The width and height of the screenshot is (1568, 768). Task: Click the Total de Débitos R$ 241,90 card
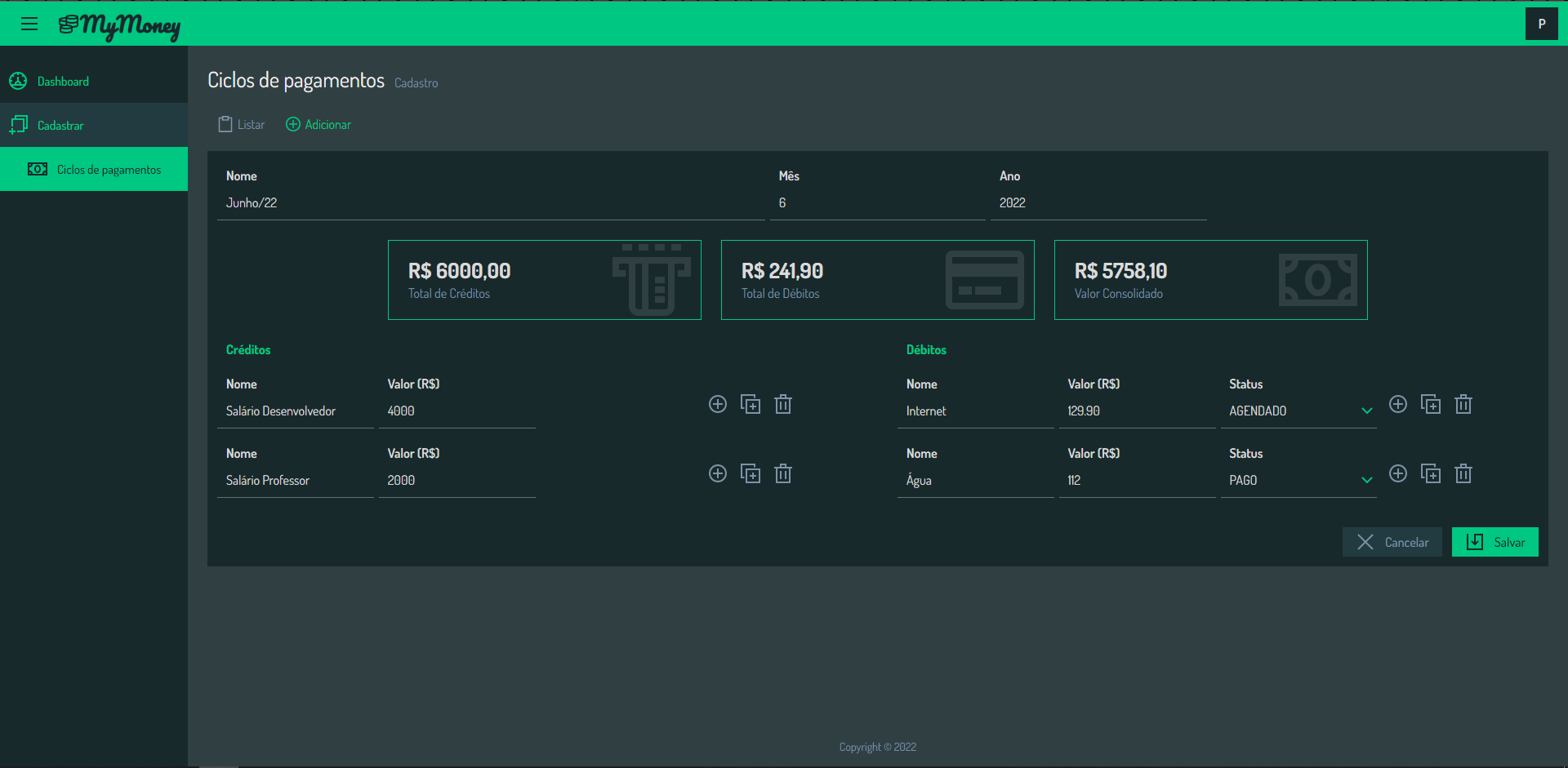[x=878, y=280]
